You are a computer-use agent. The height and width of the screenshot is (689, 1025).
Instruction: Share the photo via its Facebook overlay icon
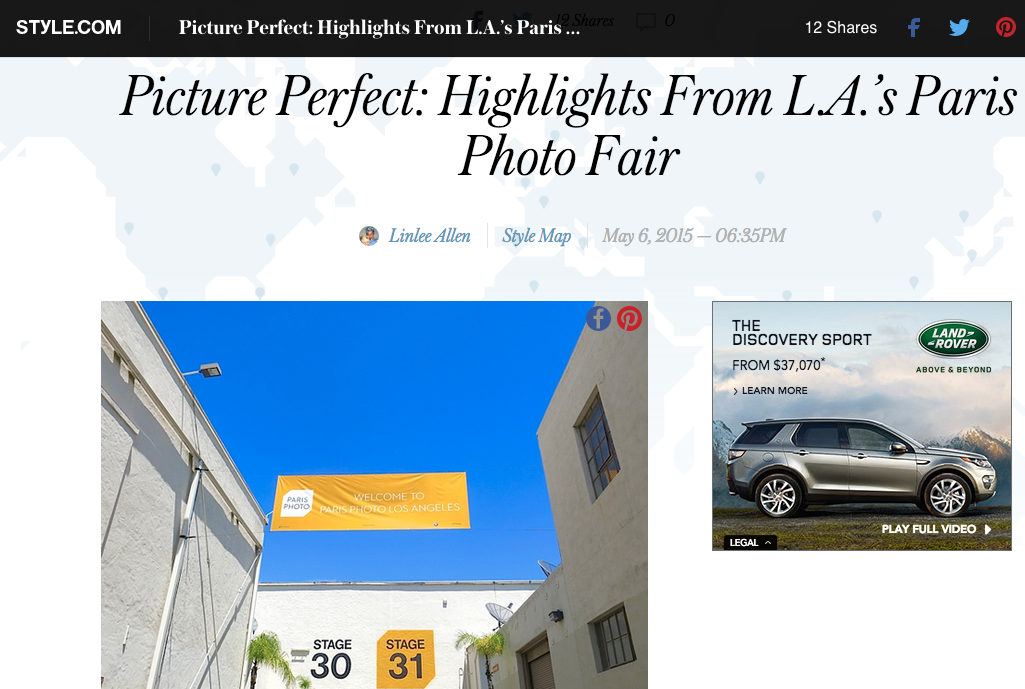[x=598, y=318]
